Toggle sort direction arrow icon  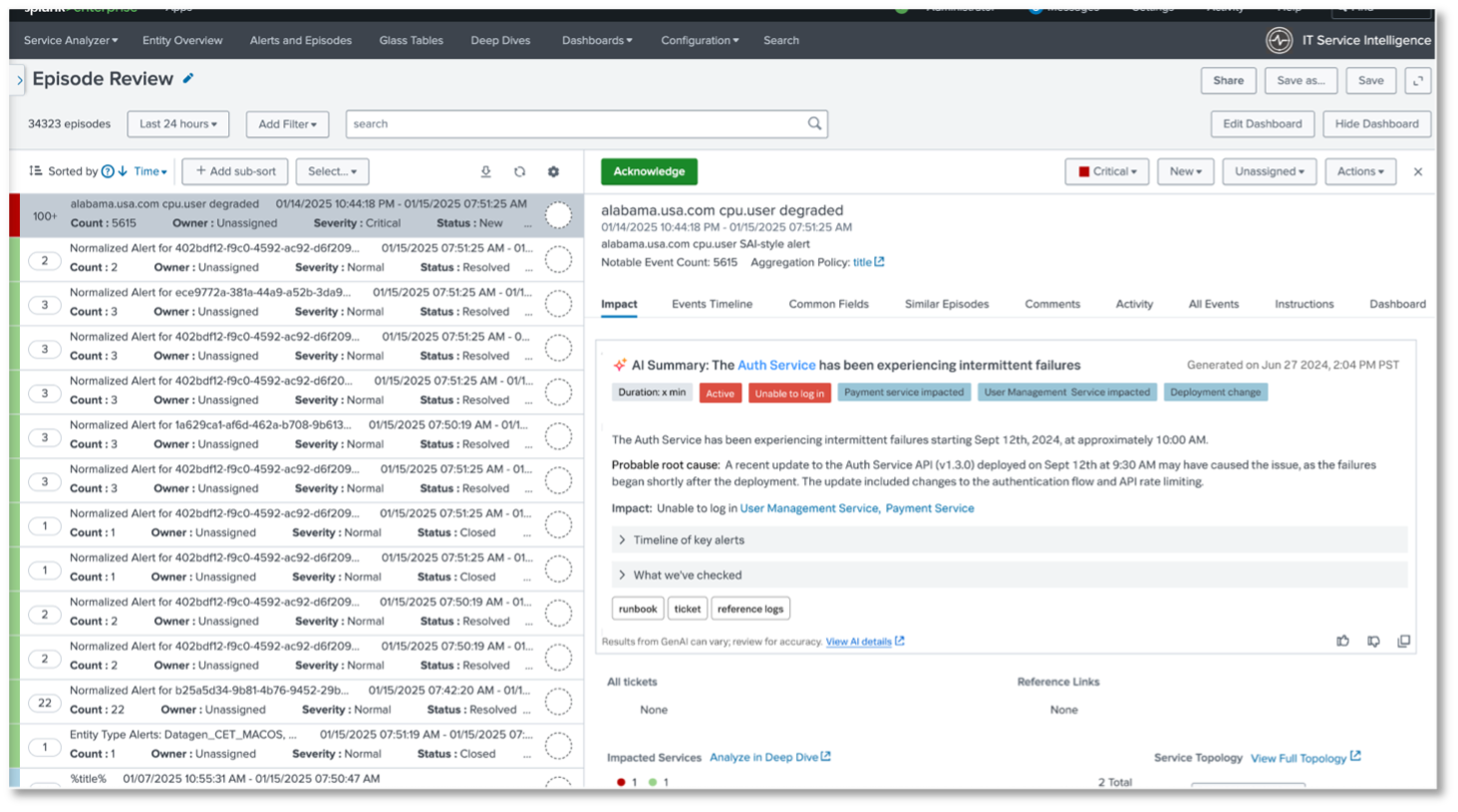pos(123,171)
